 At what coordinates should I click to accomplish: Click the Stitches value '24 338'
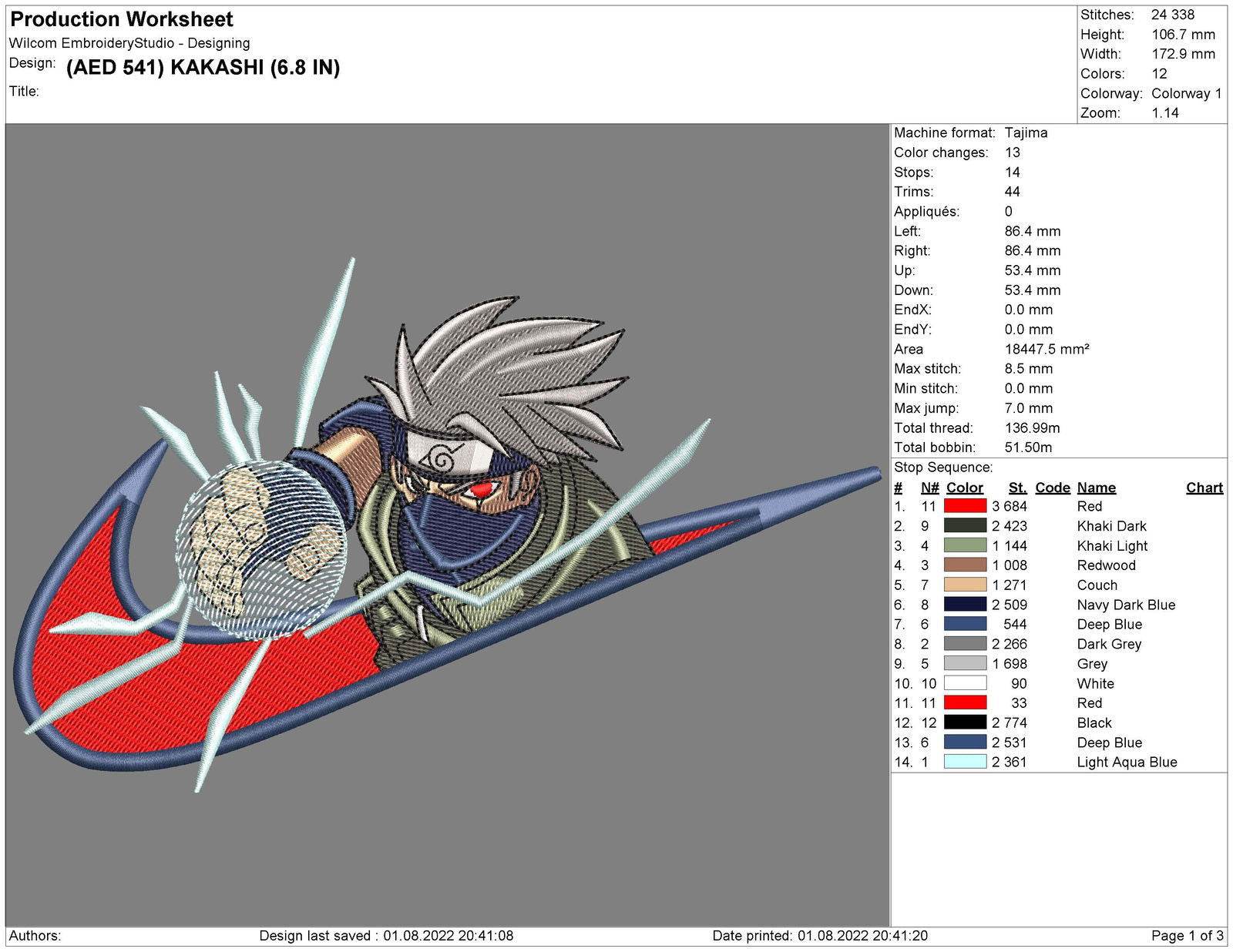pyautogui.click(x=1173, y=15)
